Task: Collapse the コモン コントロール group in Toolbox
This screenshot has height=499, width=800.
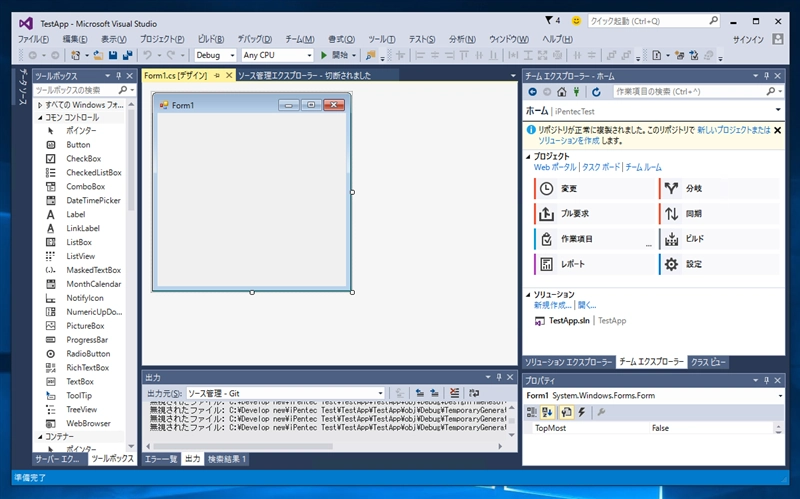Action: [40, 117]
